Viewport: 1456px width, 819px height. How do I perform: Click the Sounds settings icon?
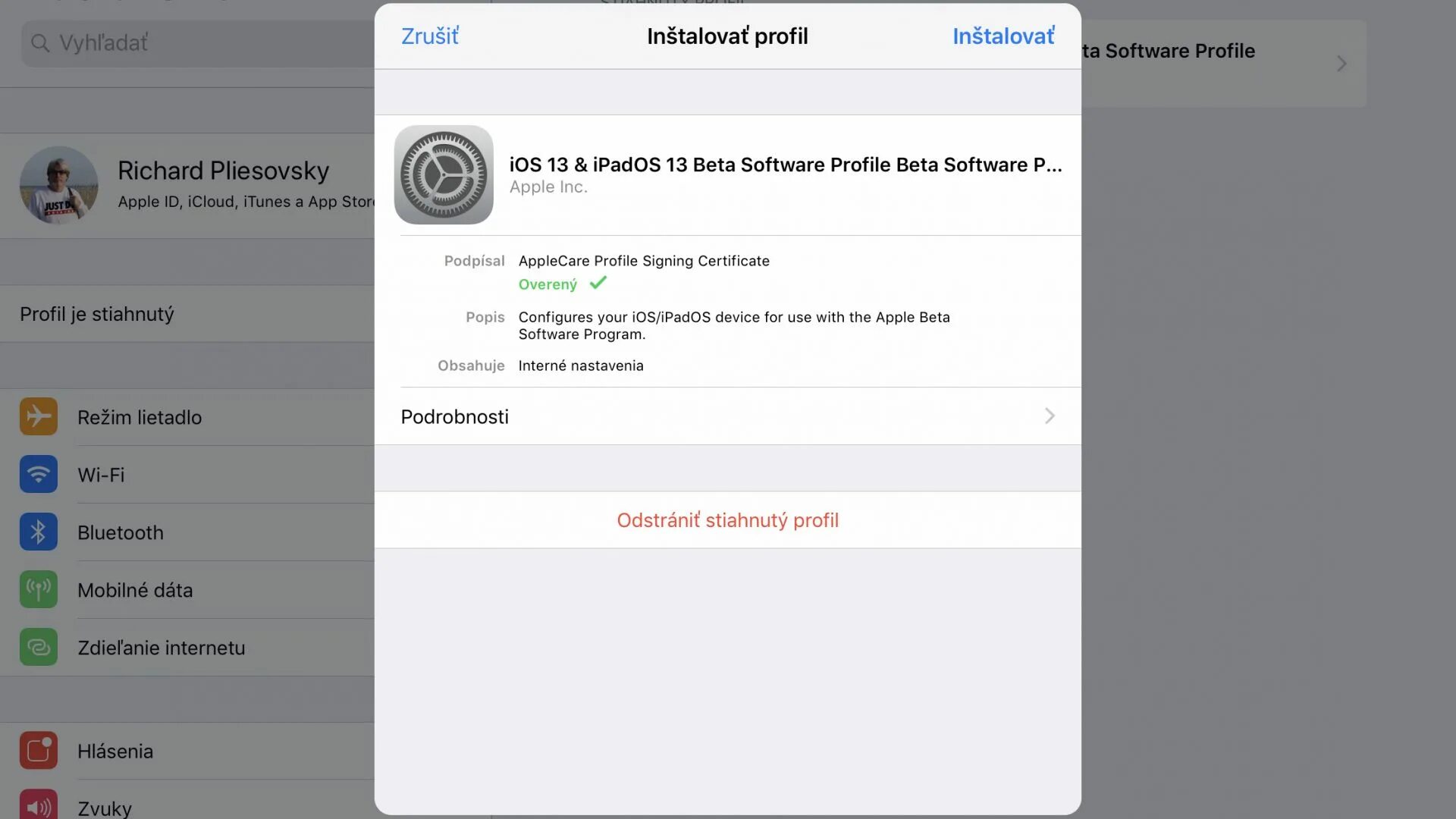[x=37, y=807]
